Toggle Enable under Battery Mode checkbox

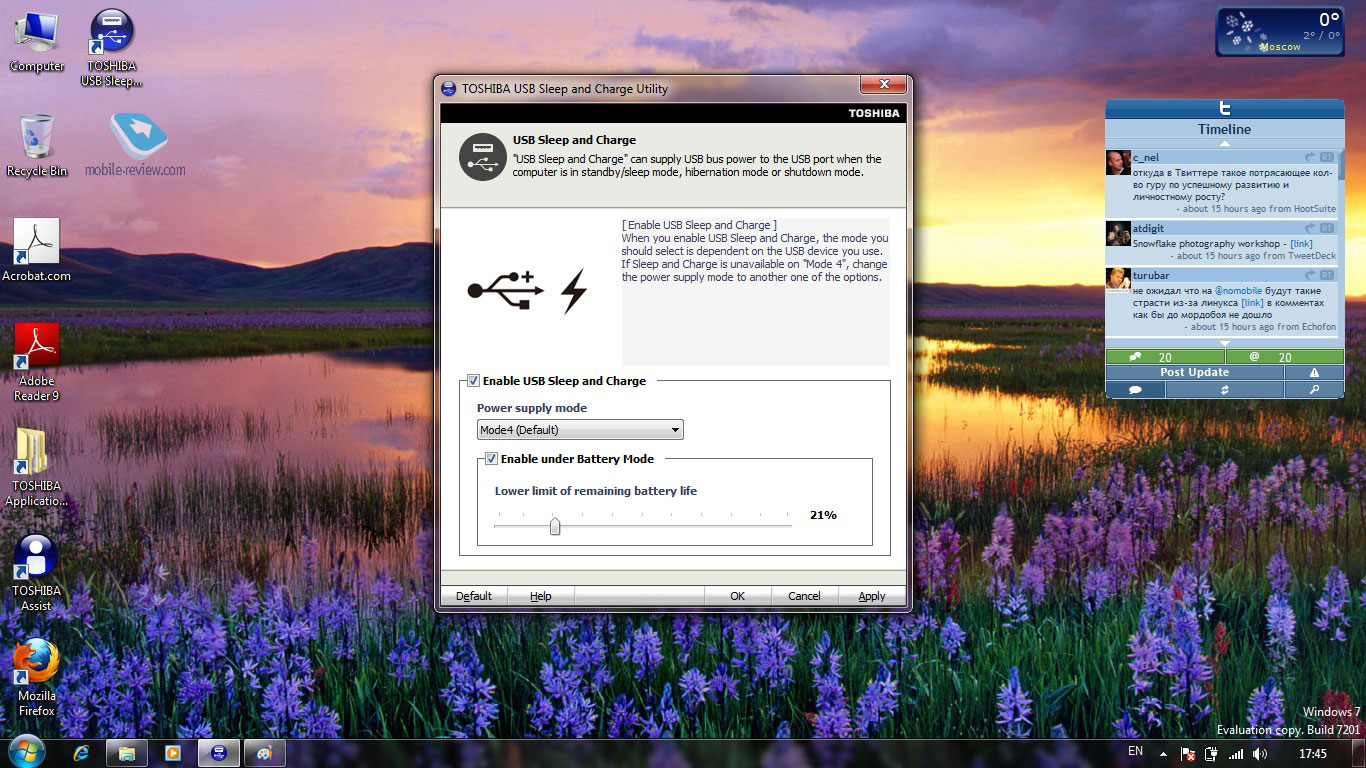coord(492,459)
